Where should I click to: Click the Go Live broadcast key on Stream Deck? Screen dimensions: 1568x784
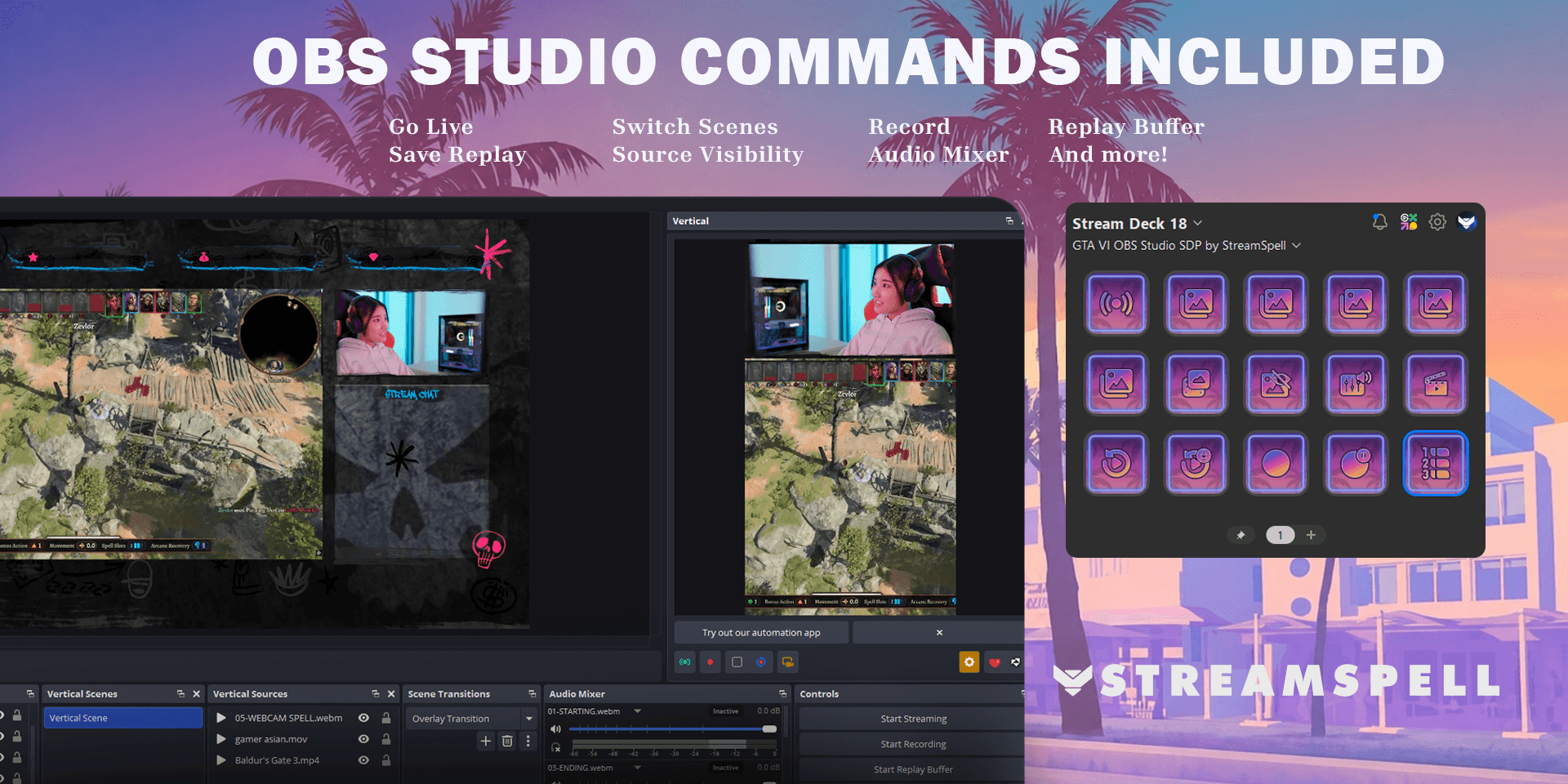(x=1116, y=304)
